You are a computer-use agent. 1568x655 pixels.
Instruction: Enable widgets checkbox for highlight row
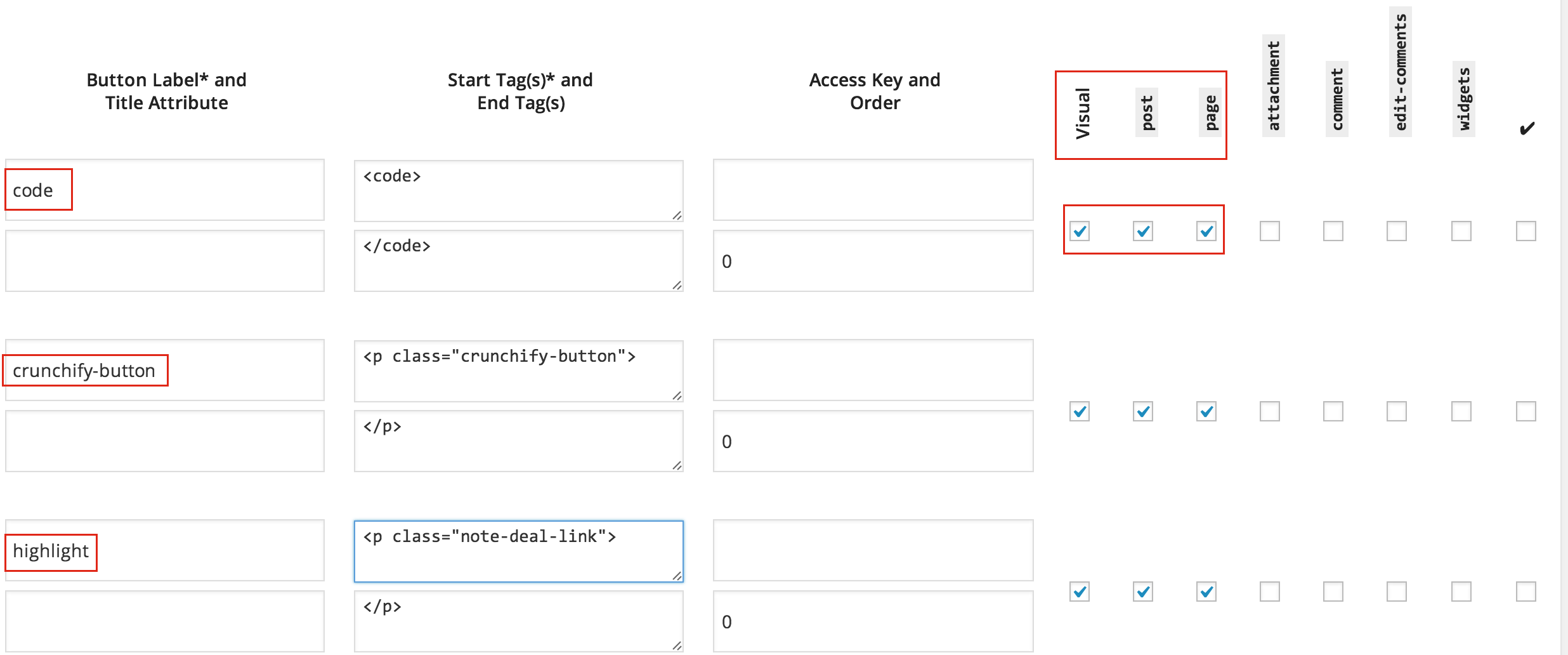(x=1461, y=592)
